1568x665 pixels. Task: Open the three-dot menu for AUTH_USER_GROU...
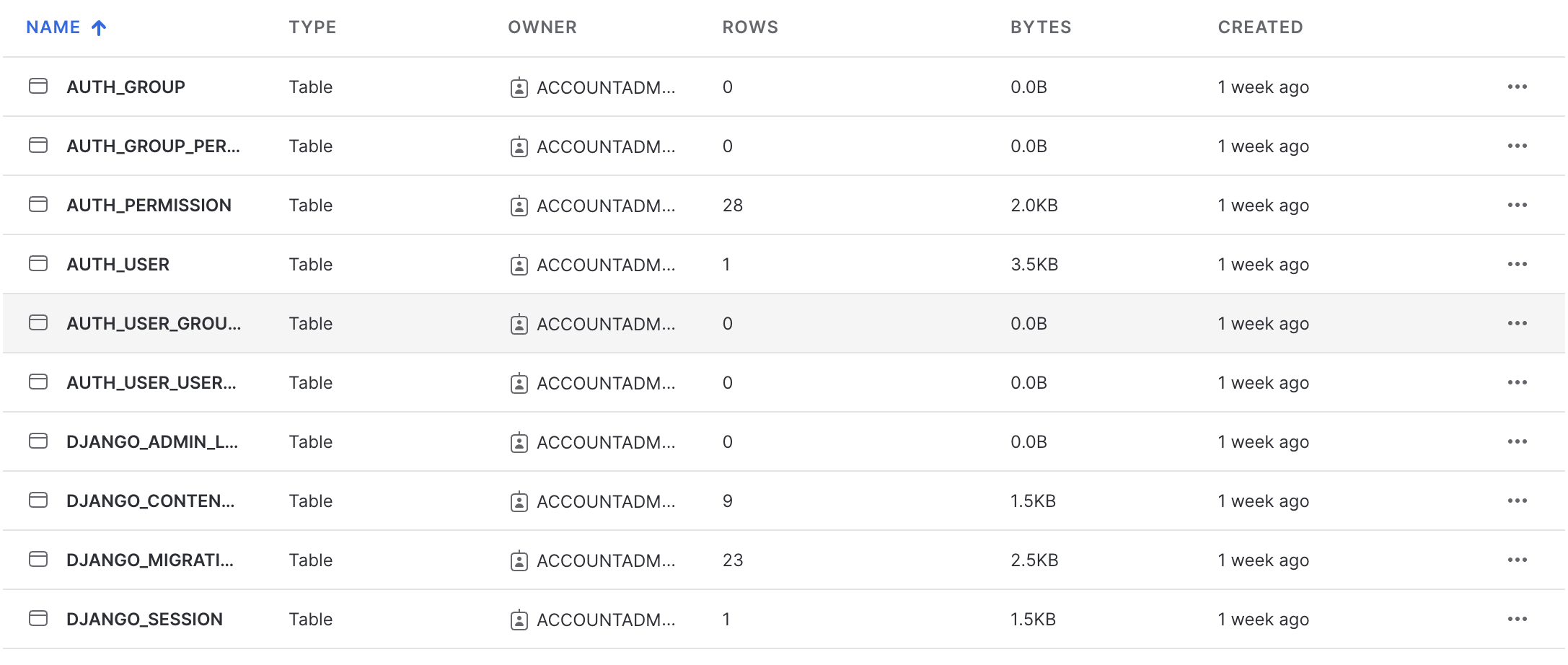1517,323
